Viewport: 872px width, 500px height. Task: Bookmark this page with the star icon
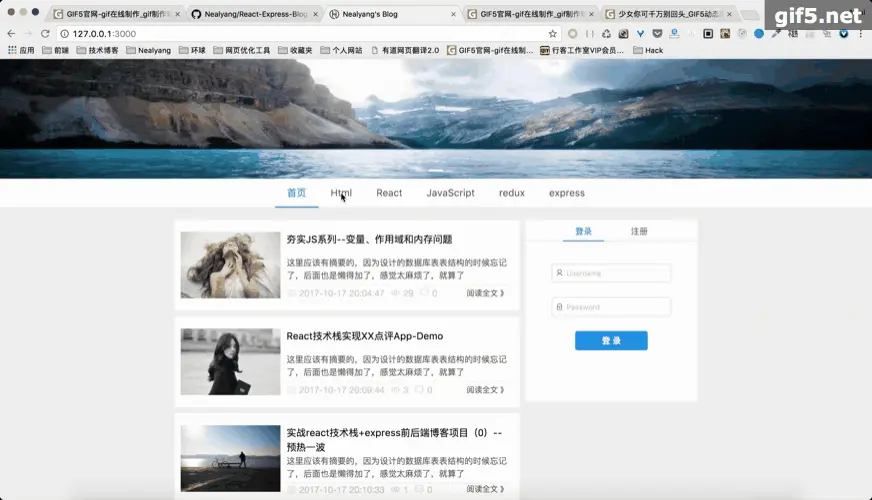(552, 34)
